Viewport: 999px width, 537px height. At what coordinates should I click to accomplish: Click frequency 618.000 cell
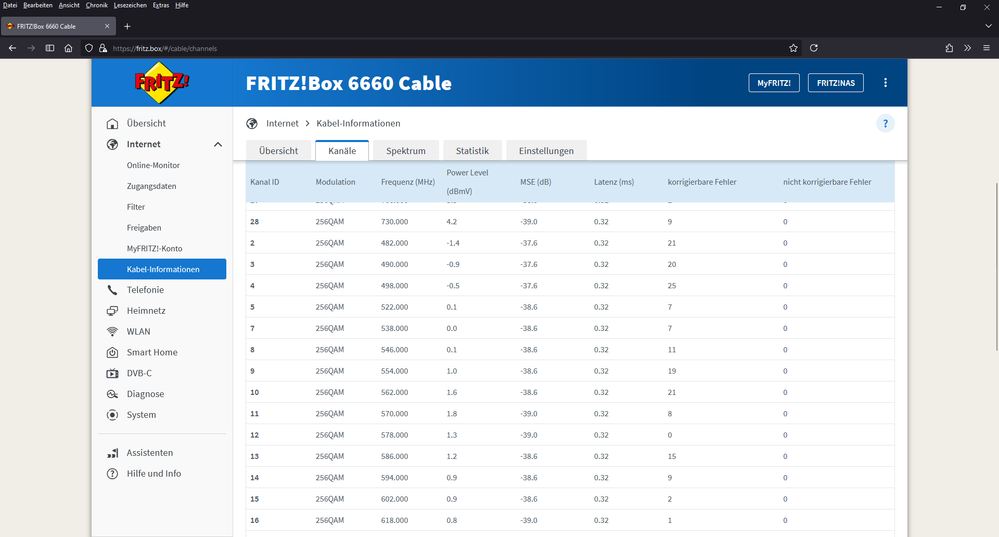point(394,520)
